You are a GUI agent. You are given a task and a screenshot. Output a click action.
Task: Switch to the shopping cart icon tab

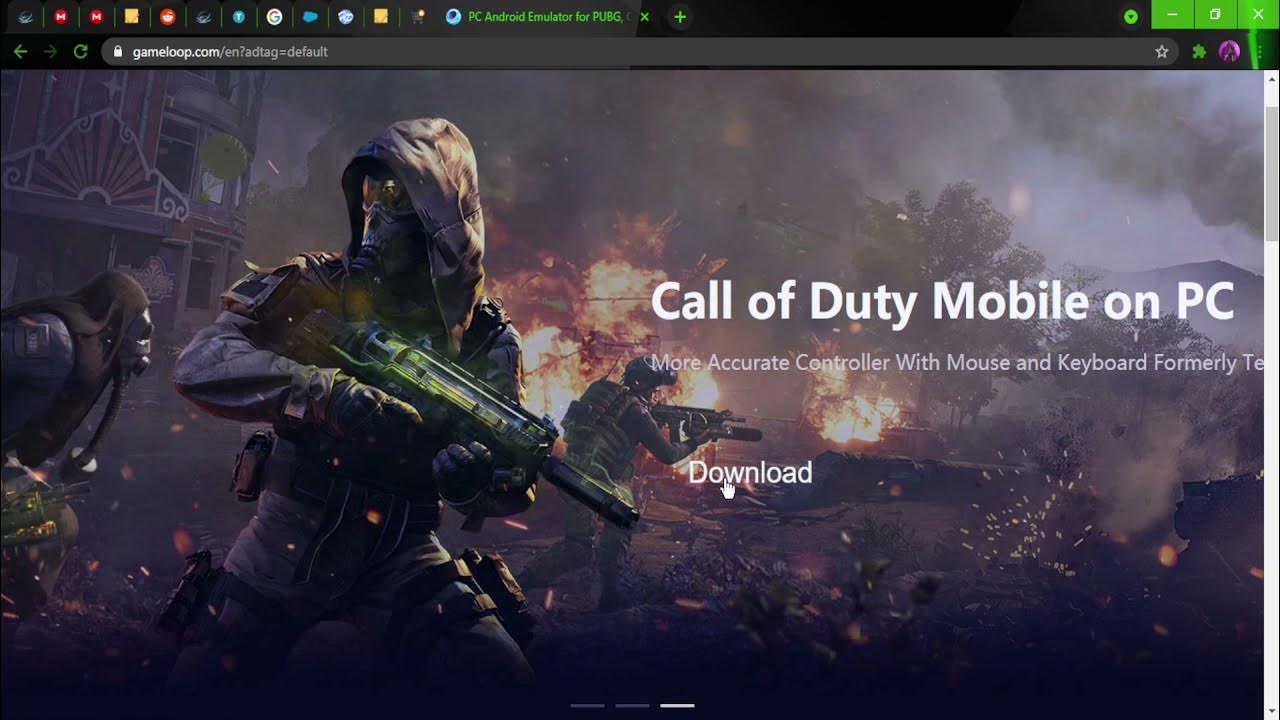[x=418, y=17]
